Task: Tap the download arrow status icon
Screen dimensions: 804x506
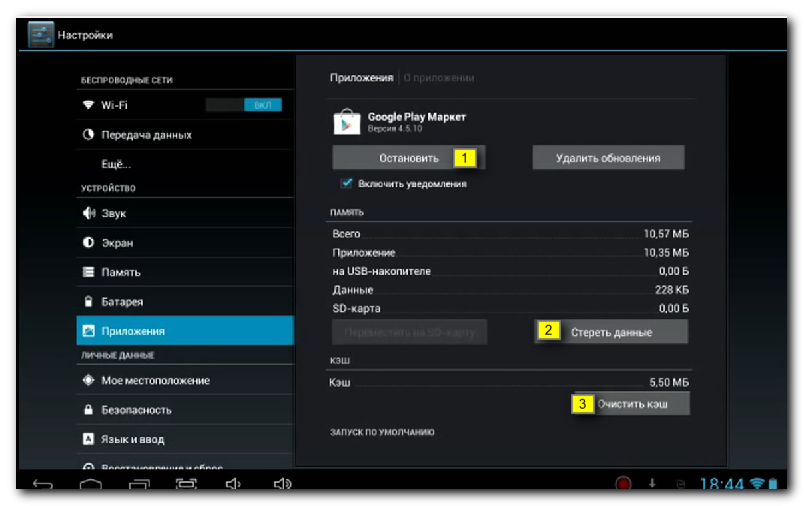Action: 652,483
